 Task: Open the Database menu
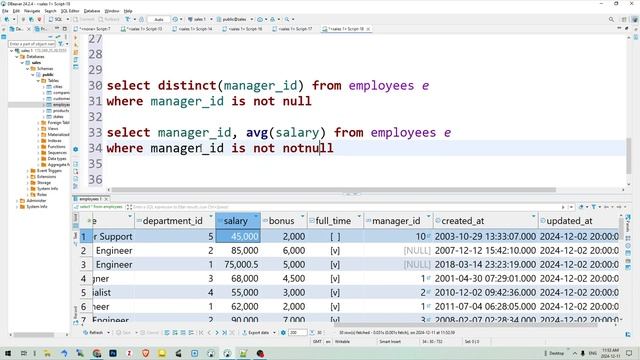pos(92,11)
